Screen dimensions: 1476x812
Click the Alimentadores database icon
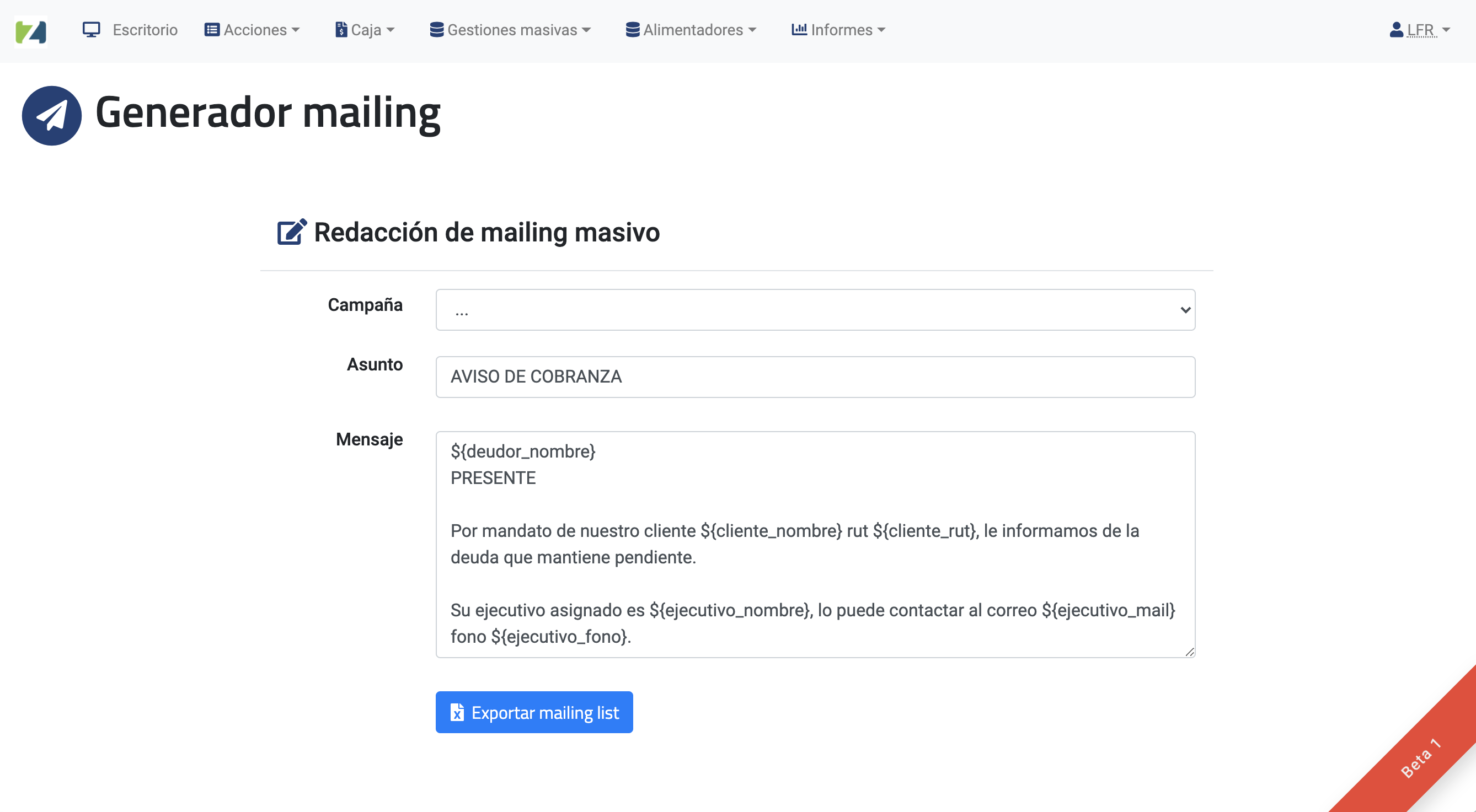coord(633,30)
